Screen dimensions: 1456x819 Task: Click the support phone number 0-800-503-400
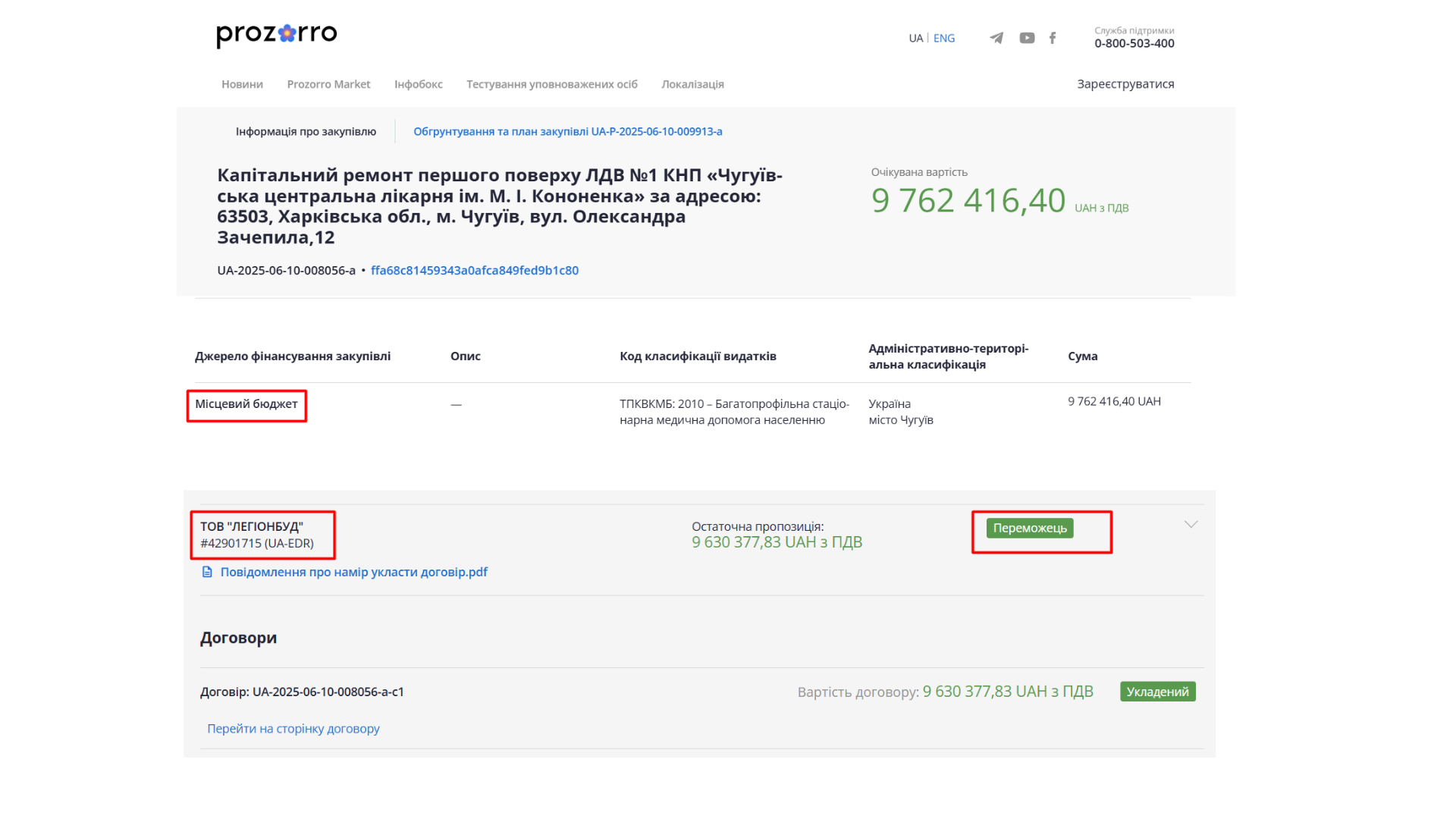coord(1134,43)
